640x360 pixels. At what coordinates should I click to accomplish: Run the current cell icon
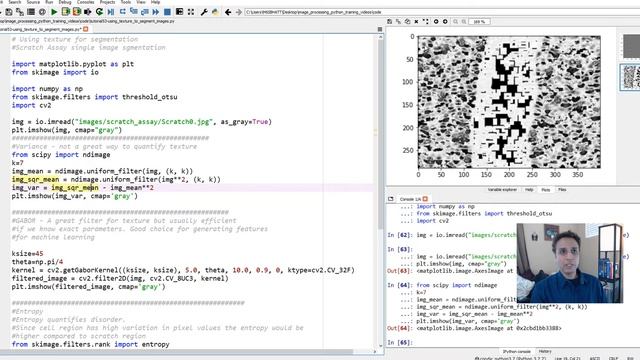66,12
